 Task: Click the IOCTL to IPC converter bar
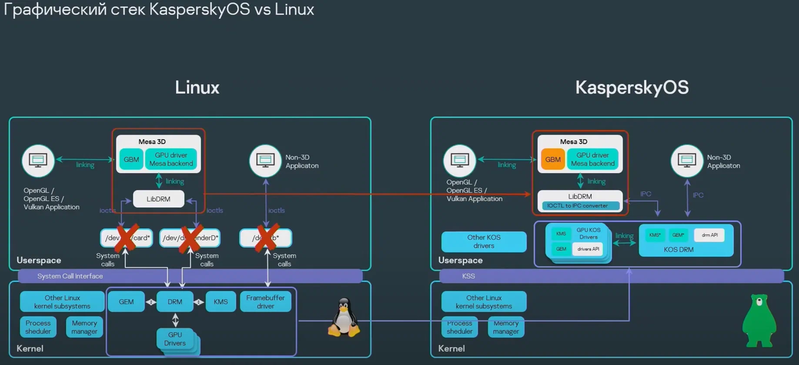tap(580, 206)
